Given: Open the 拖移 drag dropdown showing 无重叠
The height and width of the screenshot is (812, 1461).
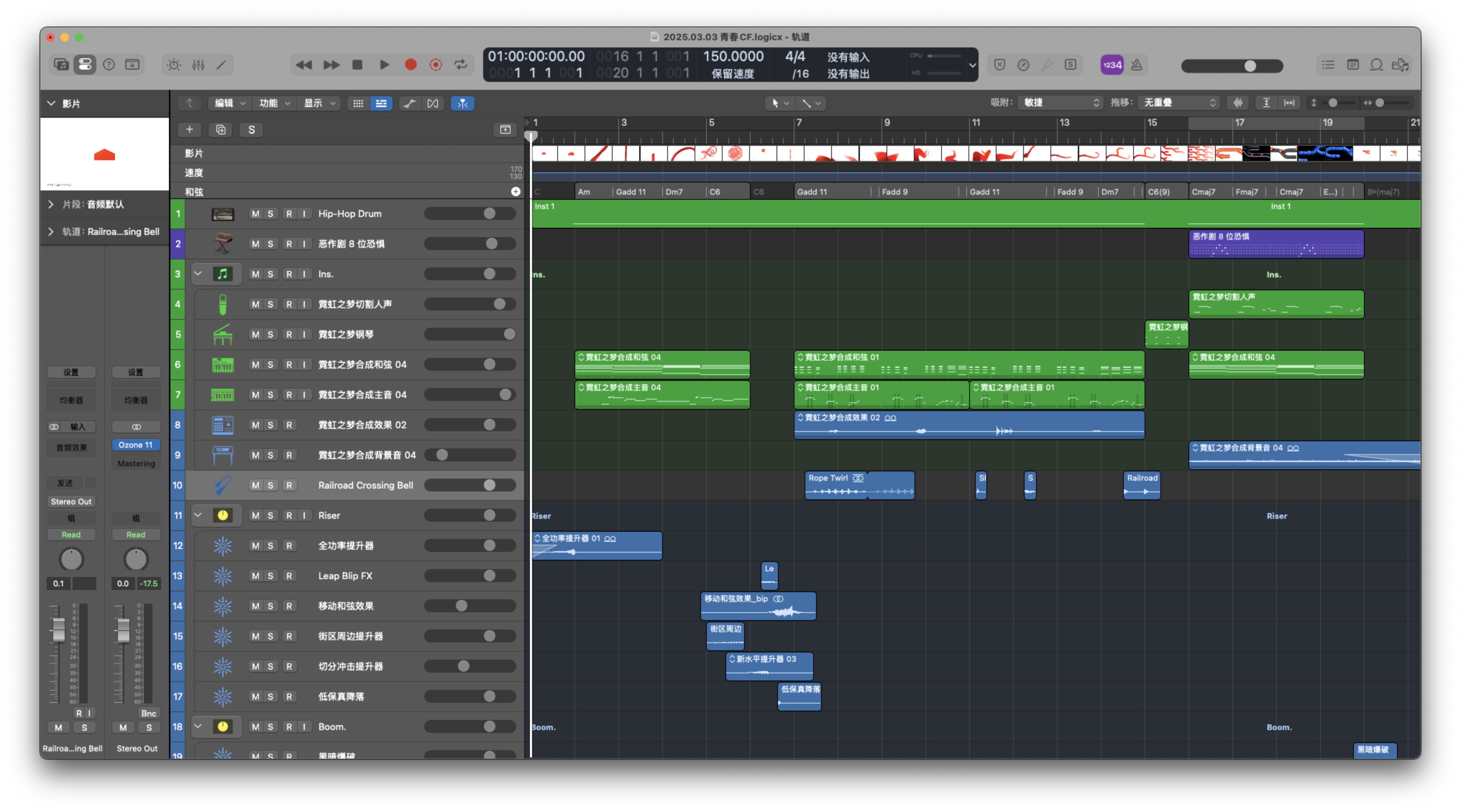Looking at the screenshot, I should tap(1179, 102).
